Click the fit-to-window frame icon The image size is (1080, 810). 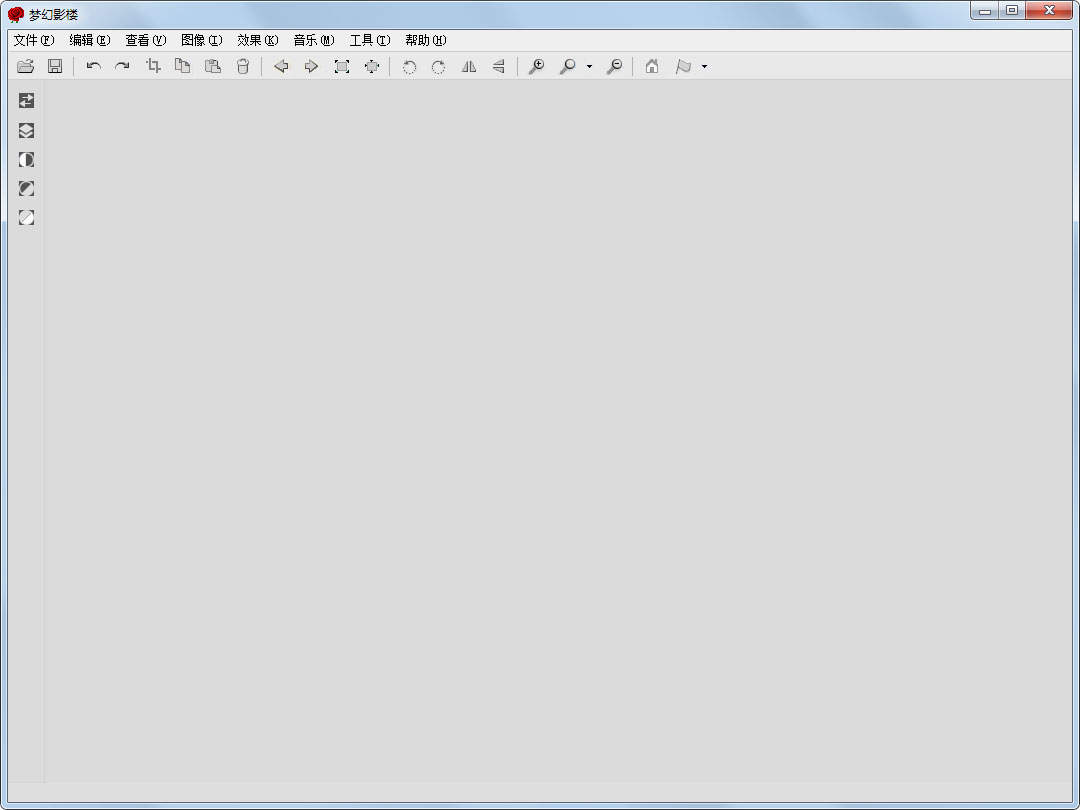coord(341,66)
